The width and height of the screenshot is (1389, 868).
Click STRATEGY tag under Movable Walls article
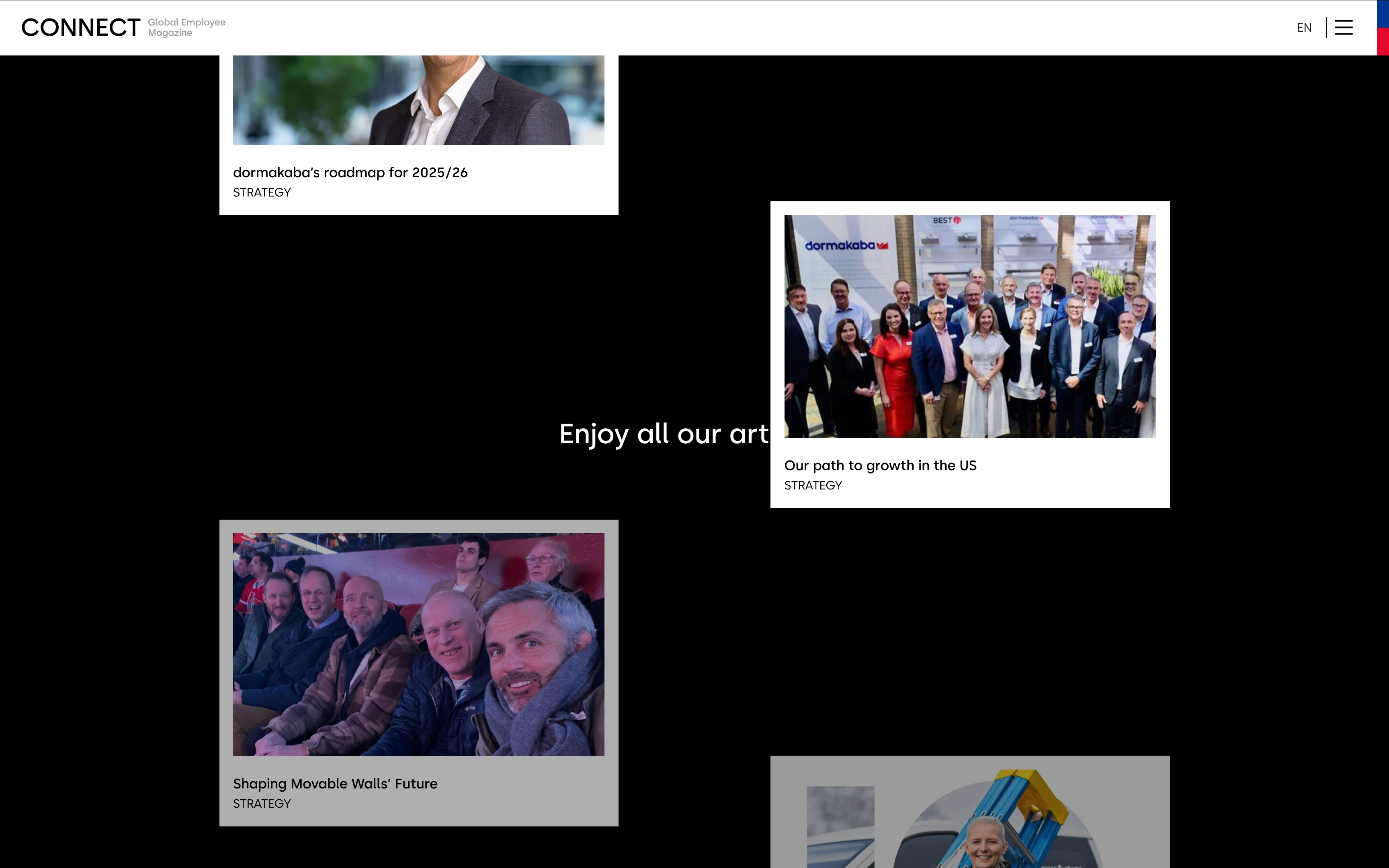tap(262, 804)
